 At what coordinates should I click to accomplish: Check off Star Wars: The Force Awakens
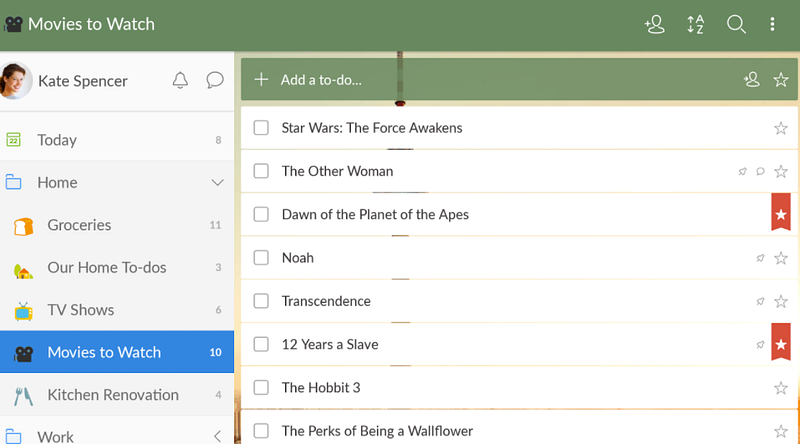point(261,128)
